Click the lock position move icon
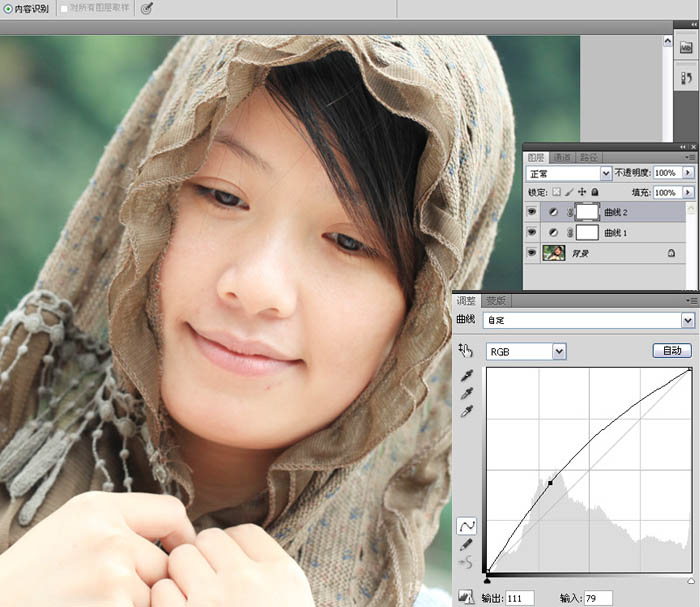Image resolution: width=700 pixels, height=607 pixels. 582,192
